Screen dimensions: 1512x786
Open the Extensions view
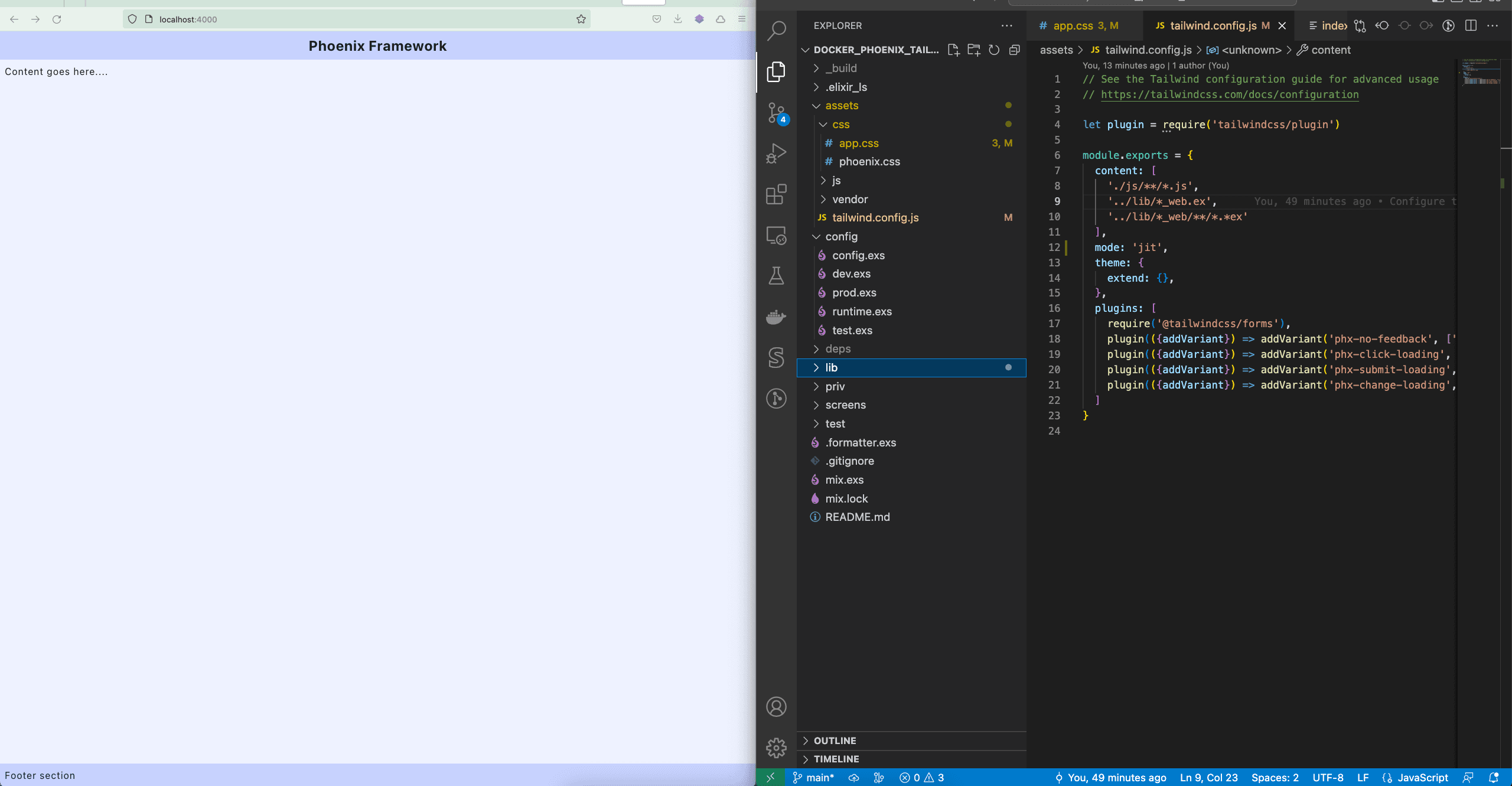click(x=775, y=195)
